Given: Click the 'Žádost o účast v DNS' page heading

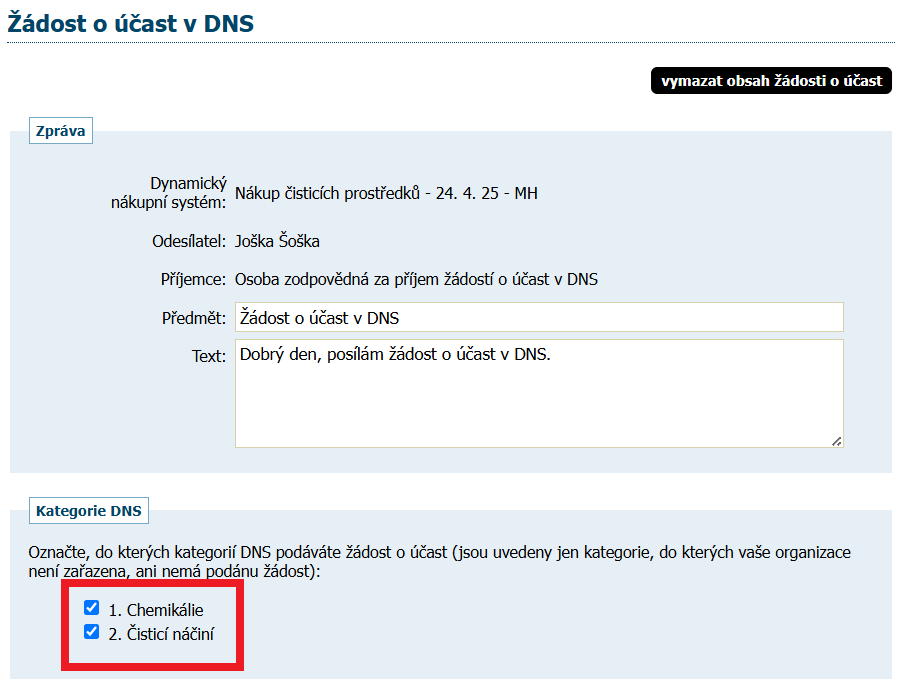Looking at the screenshot, I should tap(131, 24).
